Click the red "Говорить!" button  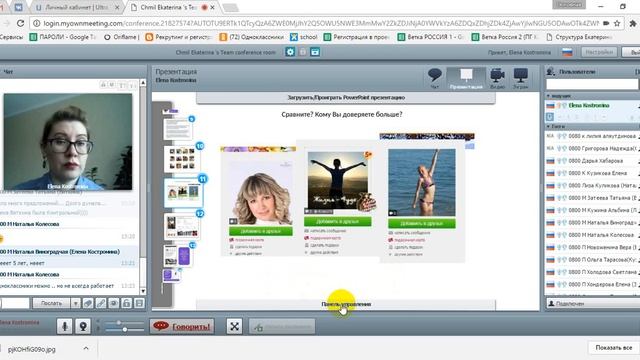182,326
